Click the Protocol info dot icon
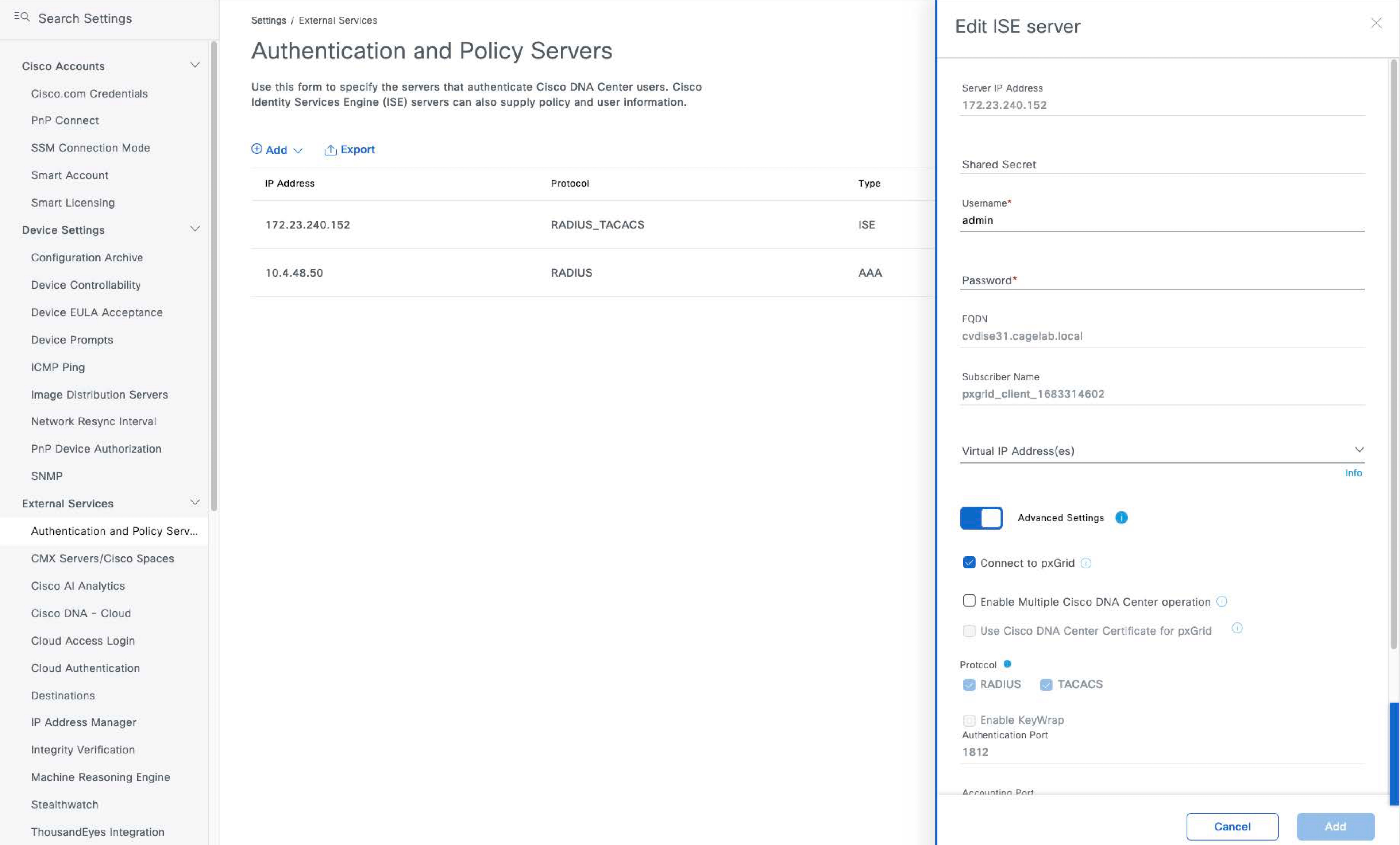Image resolution: width=1400 pixels, height=845 pixels. (x=1007, y=664)
